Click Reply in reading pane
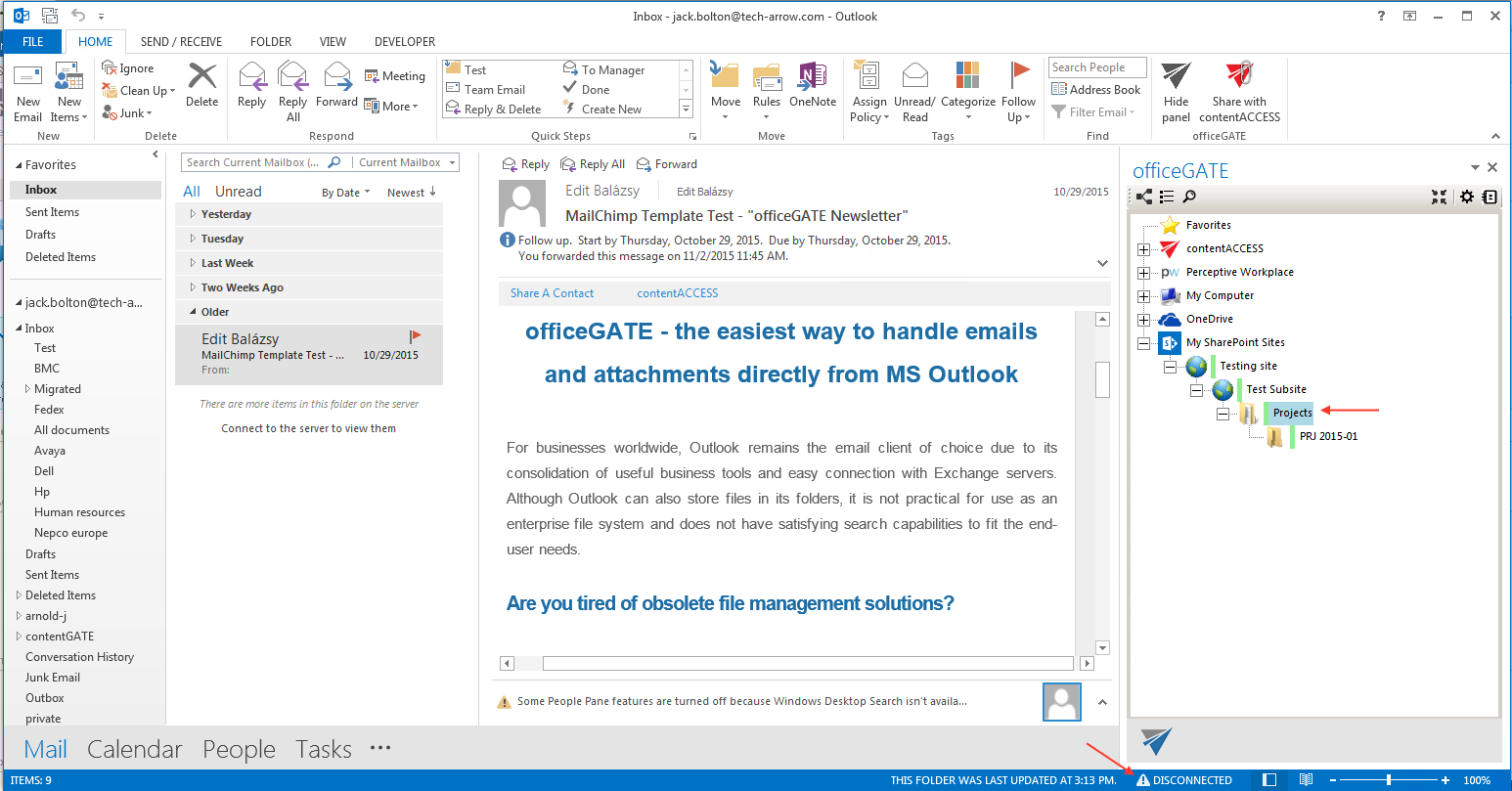This screenshot has width=1512, height=791. click(525, 164)
